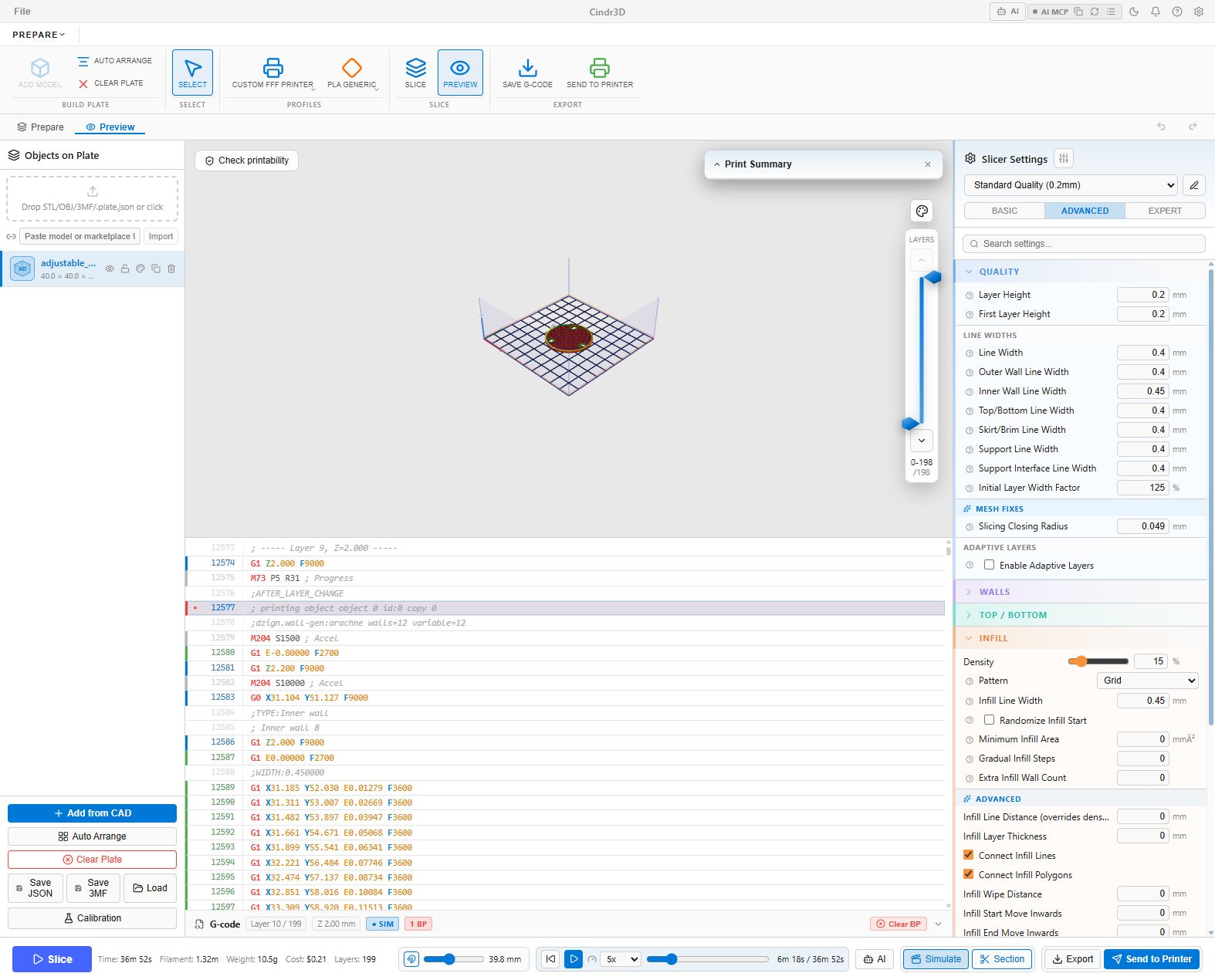Click the Auto Arrange toolbar item
Screen dimensions: 1215x980
click(x=115, y=61)
